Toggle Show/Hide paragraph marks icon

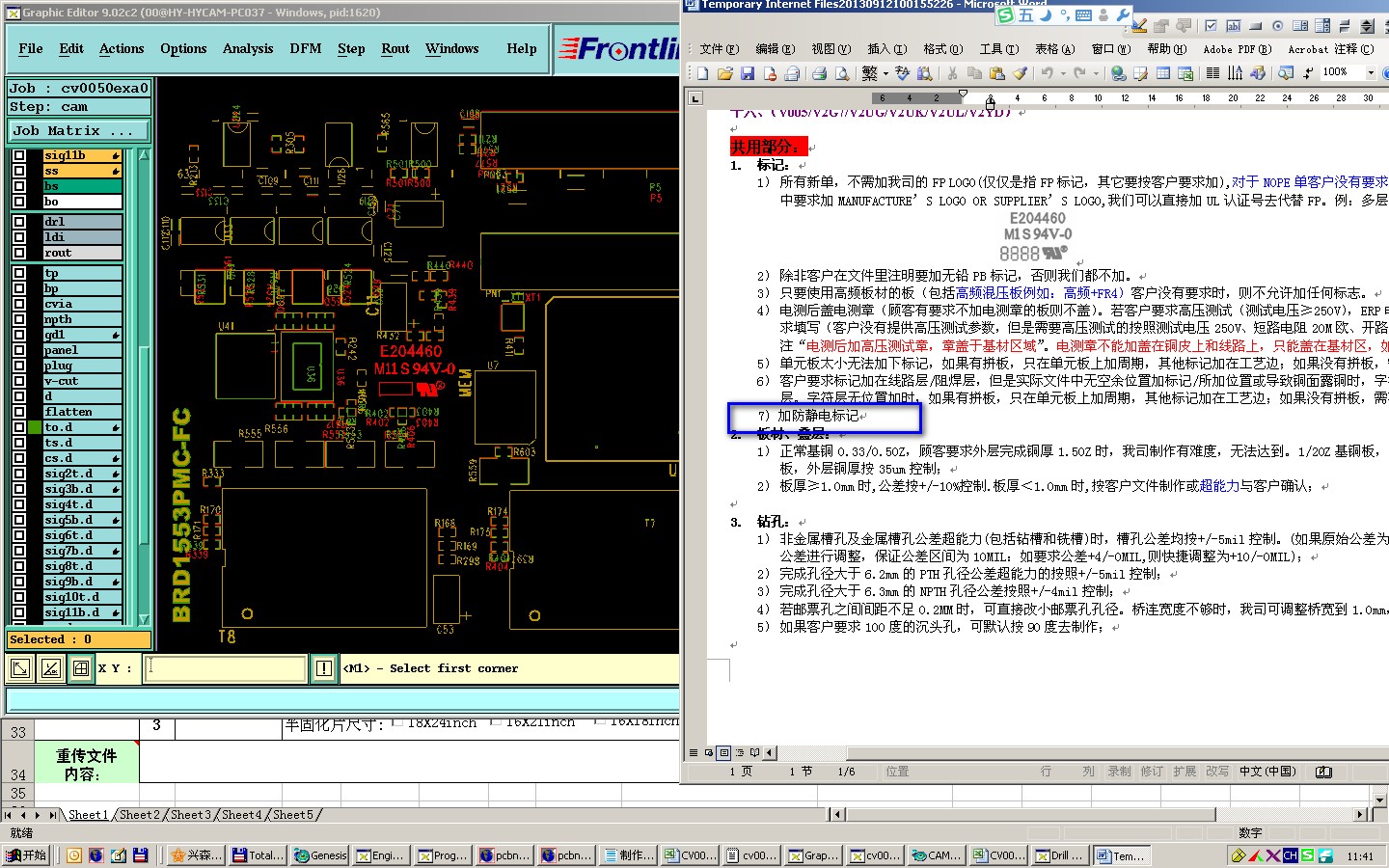click(x=1307, y=72)
